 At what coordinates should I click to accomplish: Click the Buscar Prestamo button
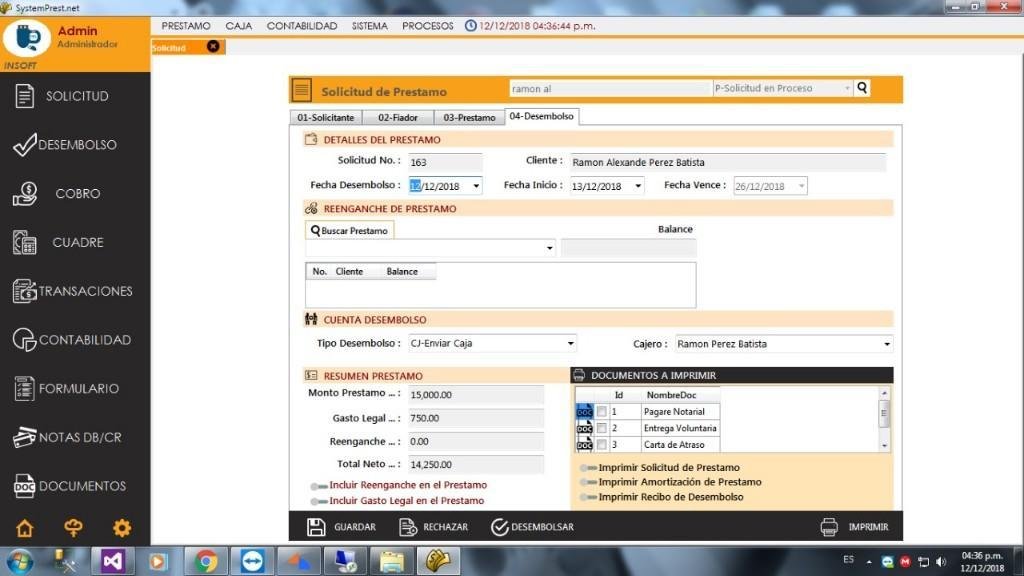coord(349,231)
